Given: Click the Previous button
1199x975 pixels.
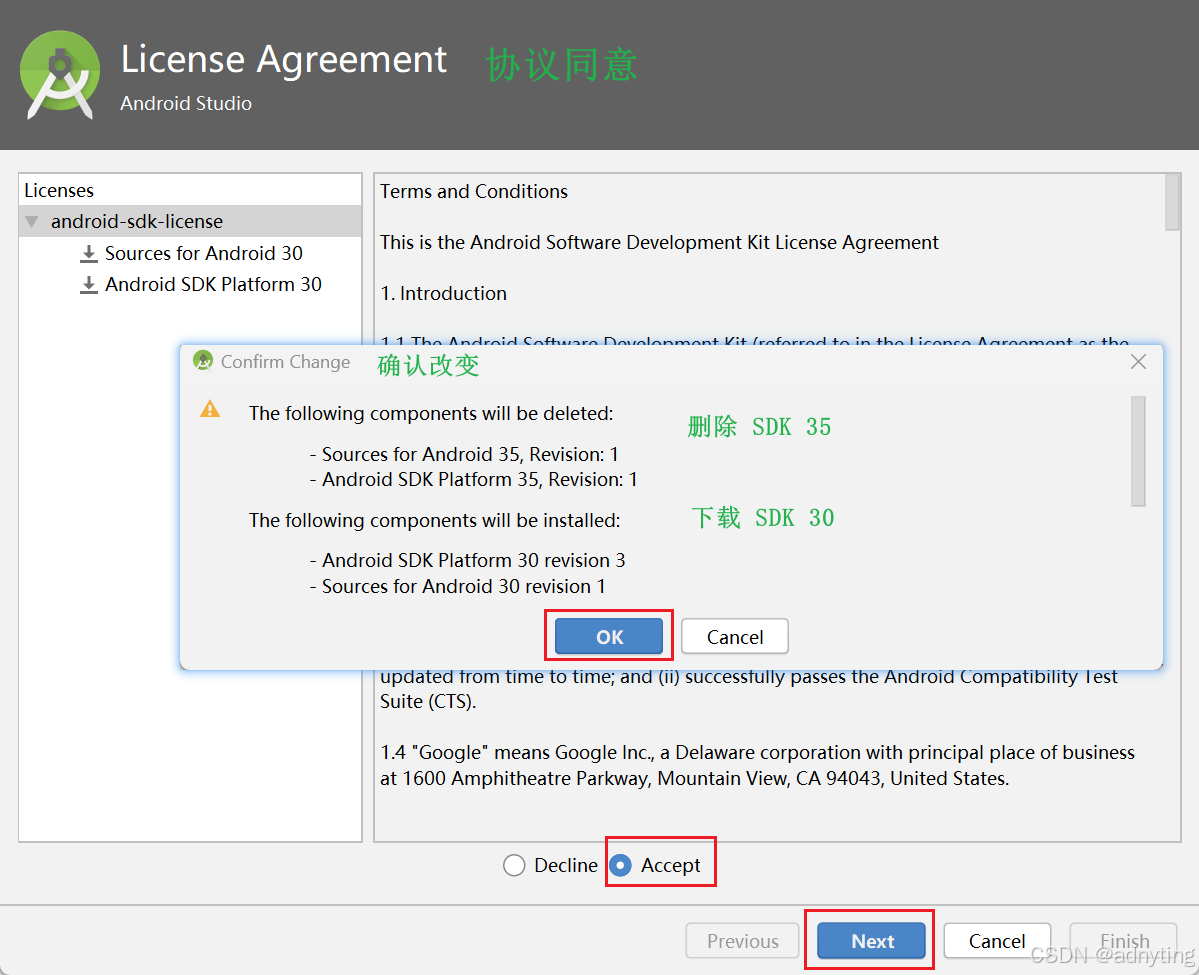Looking at the screenshot, I should 742,941.
